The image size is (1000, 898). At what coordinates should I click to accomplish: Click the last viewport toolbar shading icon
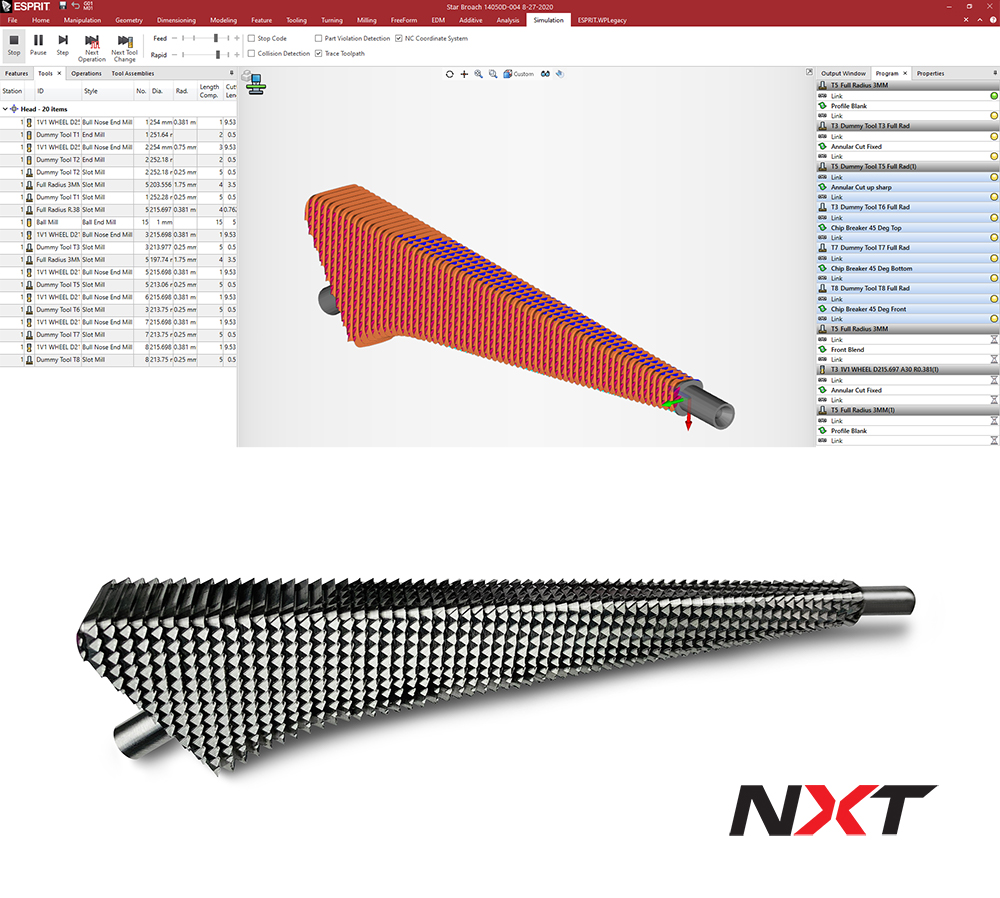[x=560, y=74]
